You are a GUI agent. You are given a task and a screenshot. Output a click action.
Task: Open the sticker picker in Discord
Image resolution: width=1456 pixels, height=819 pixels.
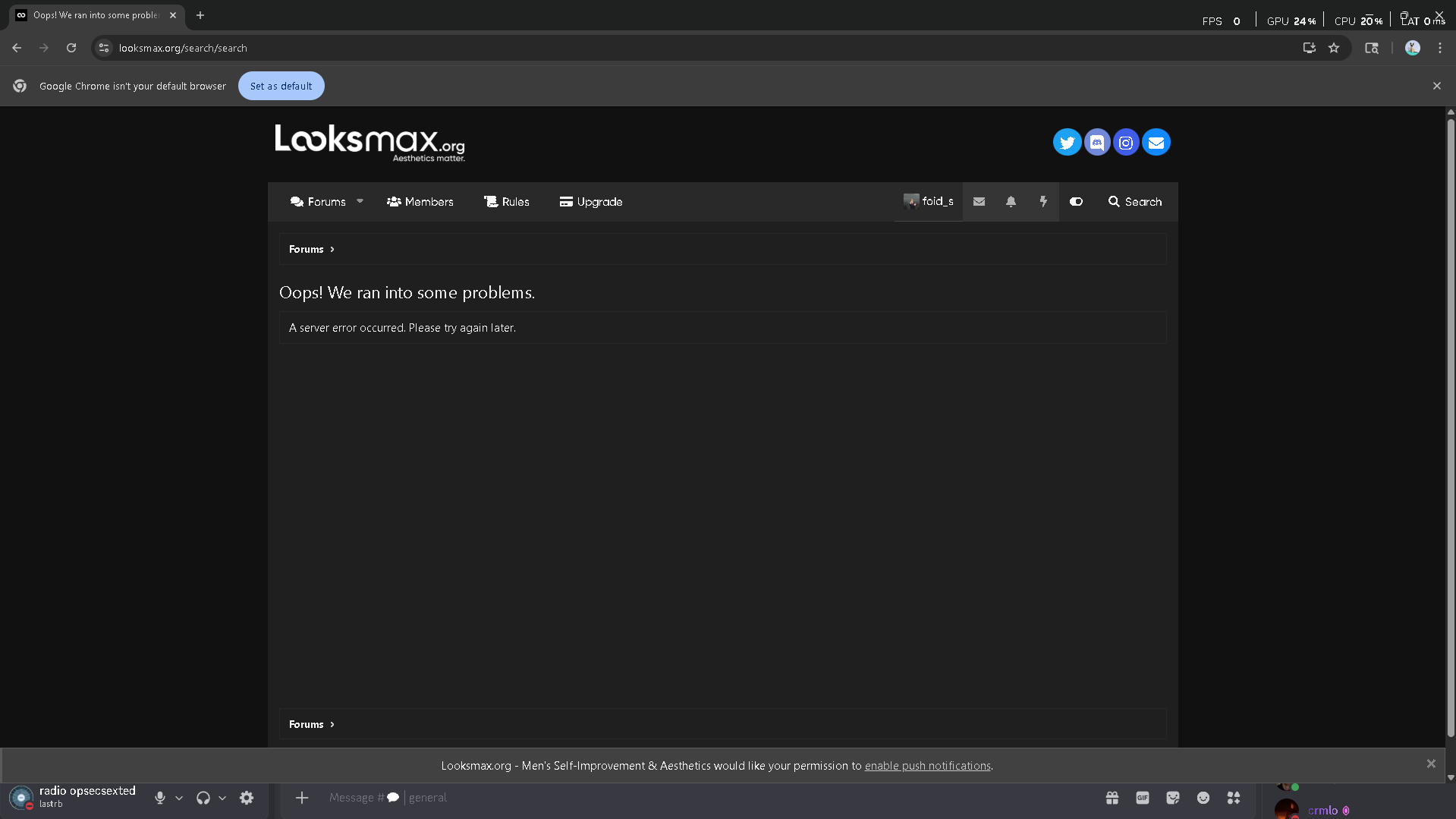(1172, 798)
